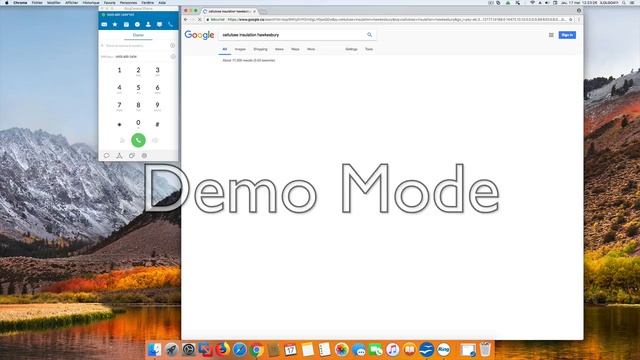Switch to the Maps results tab
Screen dimensions: 640x360
click(295, 49)
